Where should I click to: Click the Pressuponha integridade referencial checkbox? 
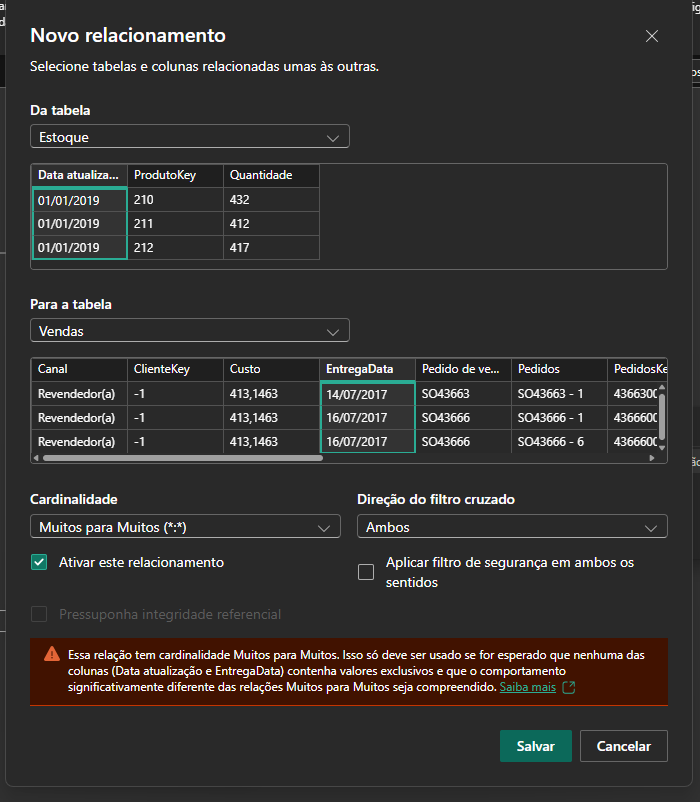click(x=38, y=614)
